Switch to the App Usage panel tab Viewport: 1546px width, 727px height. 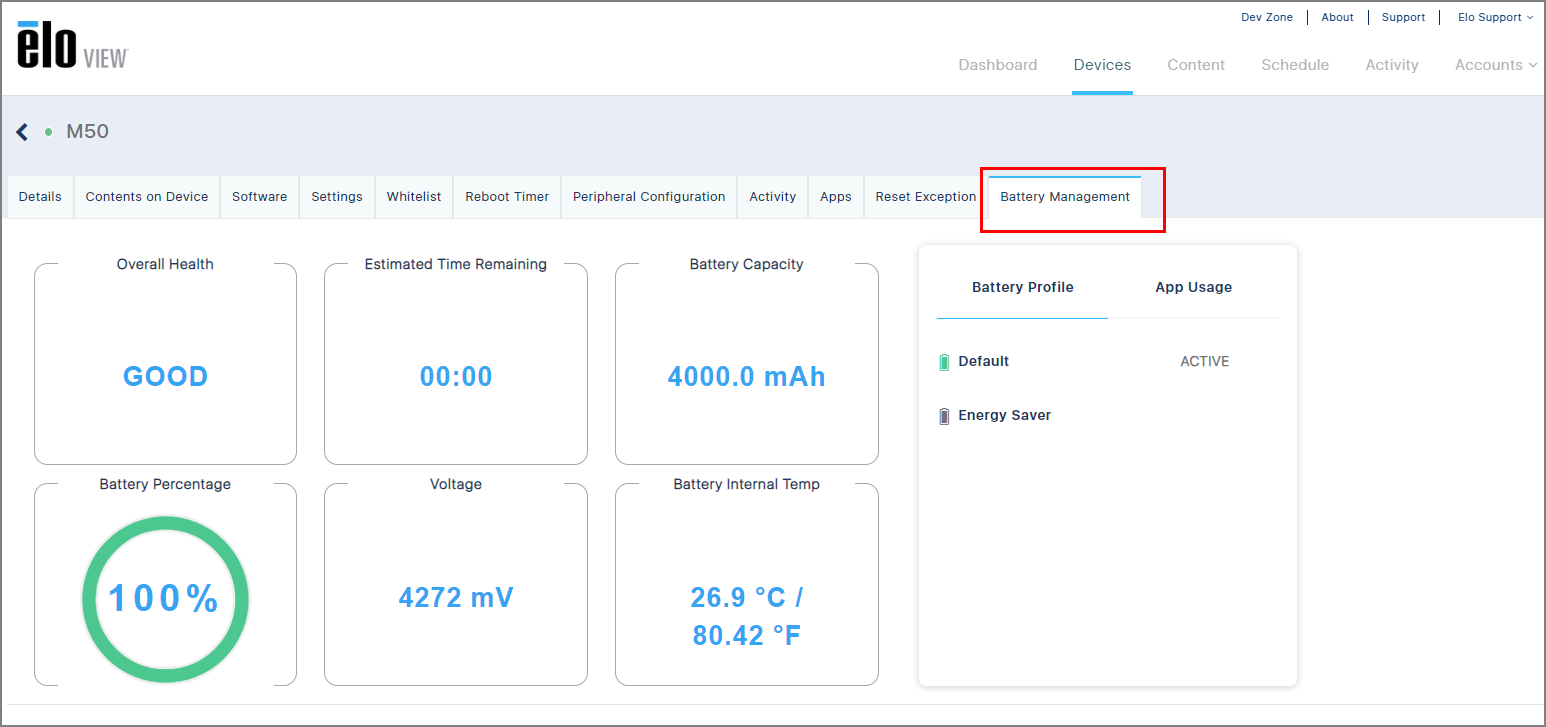coord(1194,288)
